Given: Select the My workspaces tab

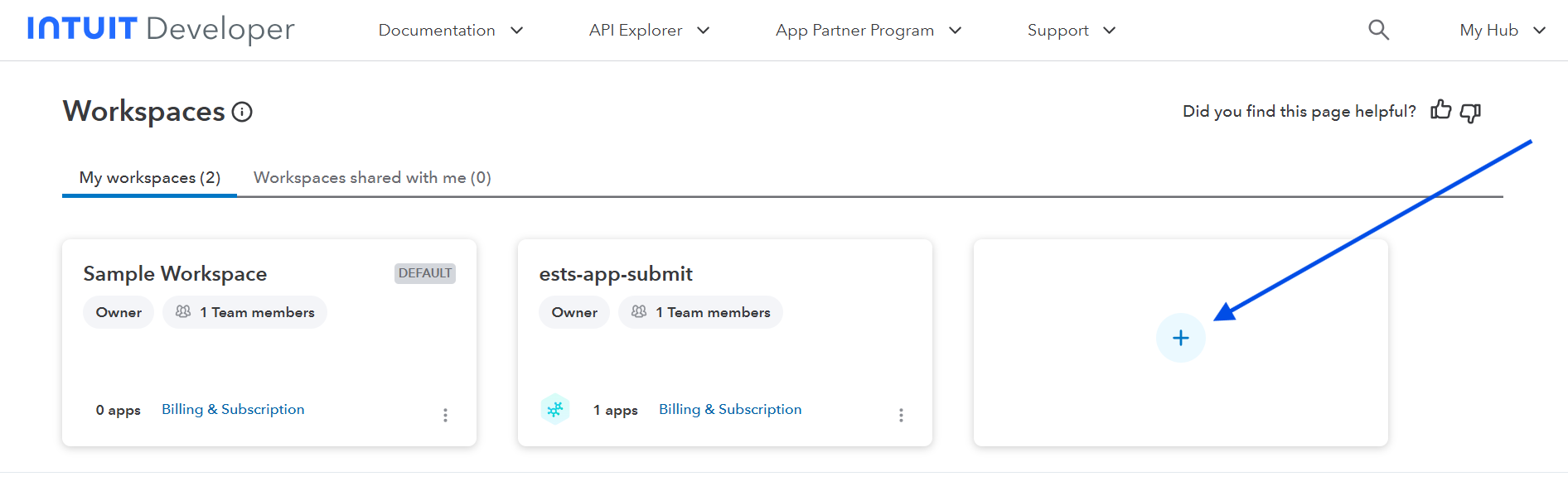Looking at the screenshot, I should (x=150, y=178).
